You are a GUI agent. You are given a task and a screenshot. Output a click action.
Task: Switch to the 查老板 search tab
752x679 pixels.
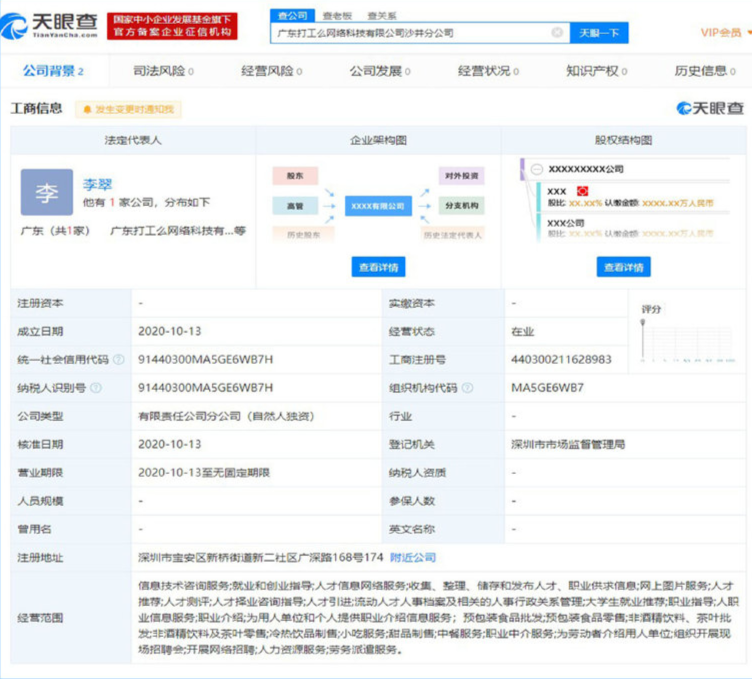[337, 16]
